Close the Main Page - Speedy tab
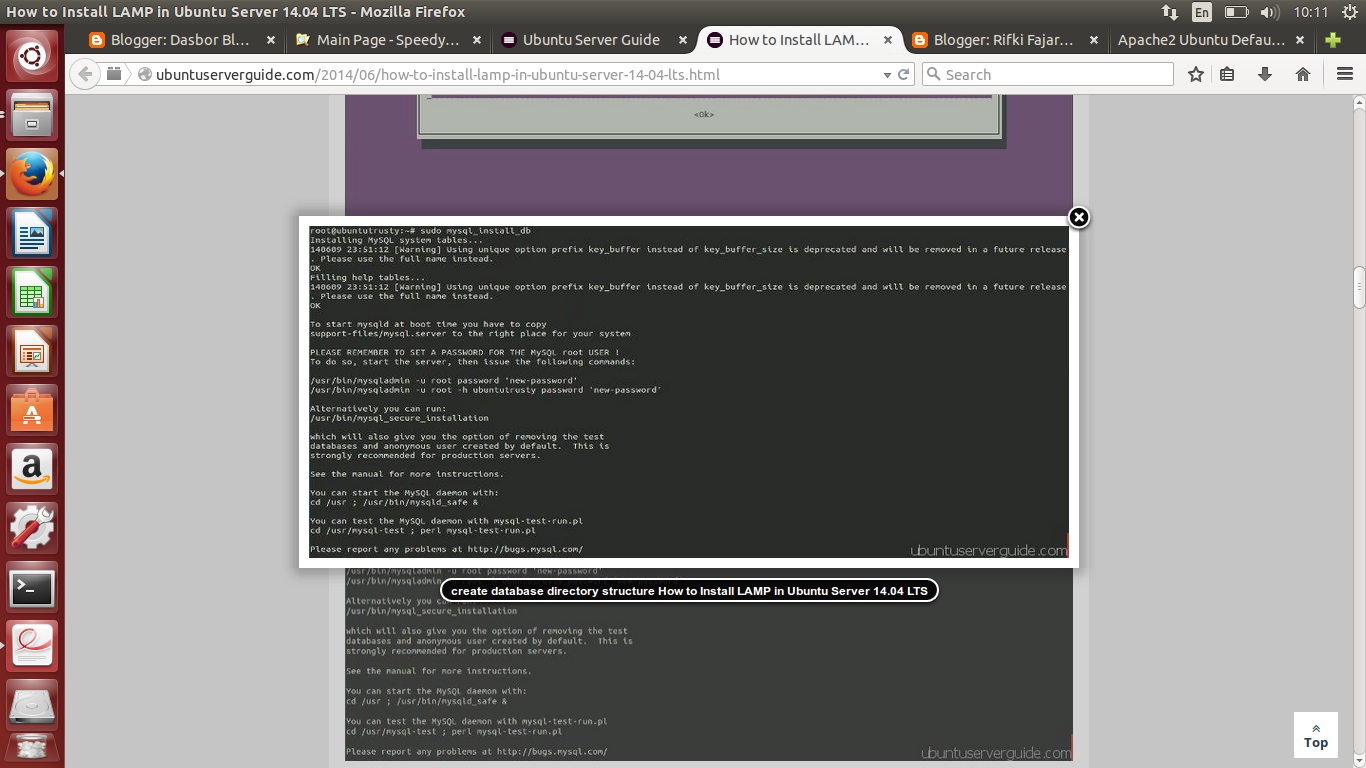 tap(477, 40)
